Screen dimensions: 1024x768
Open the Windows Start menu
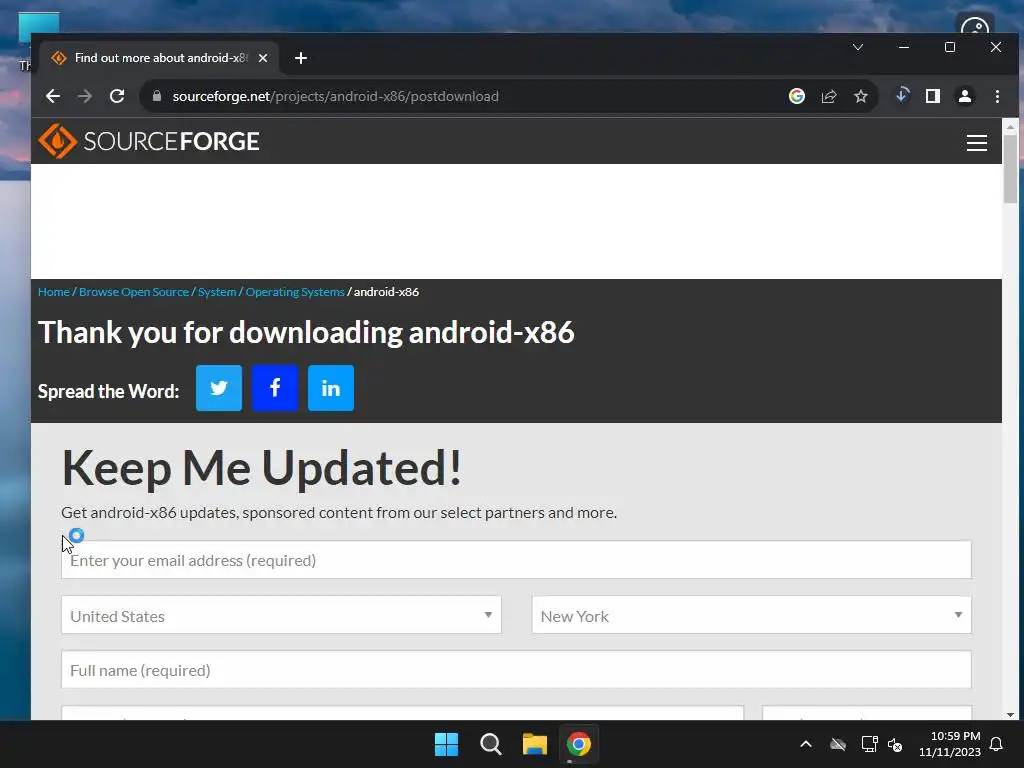(447, 744)
